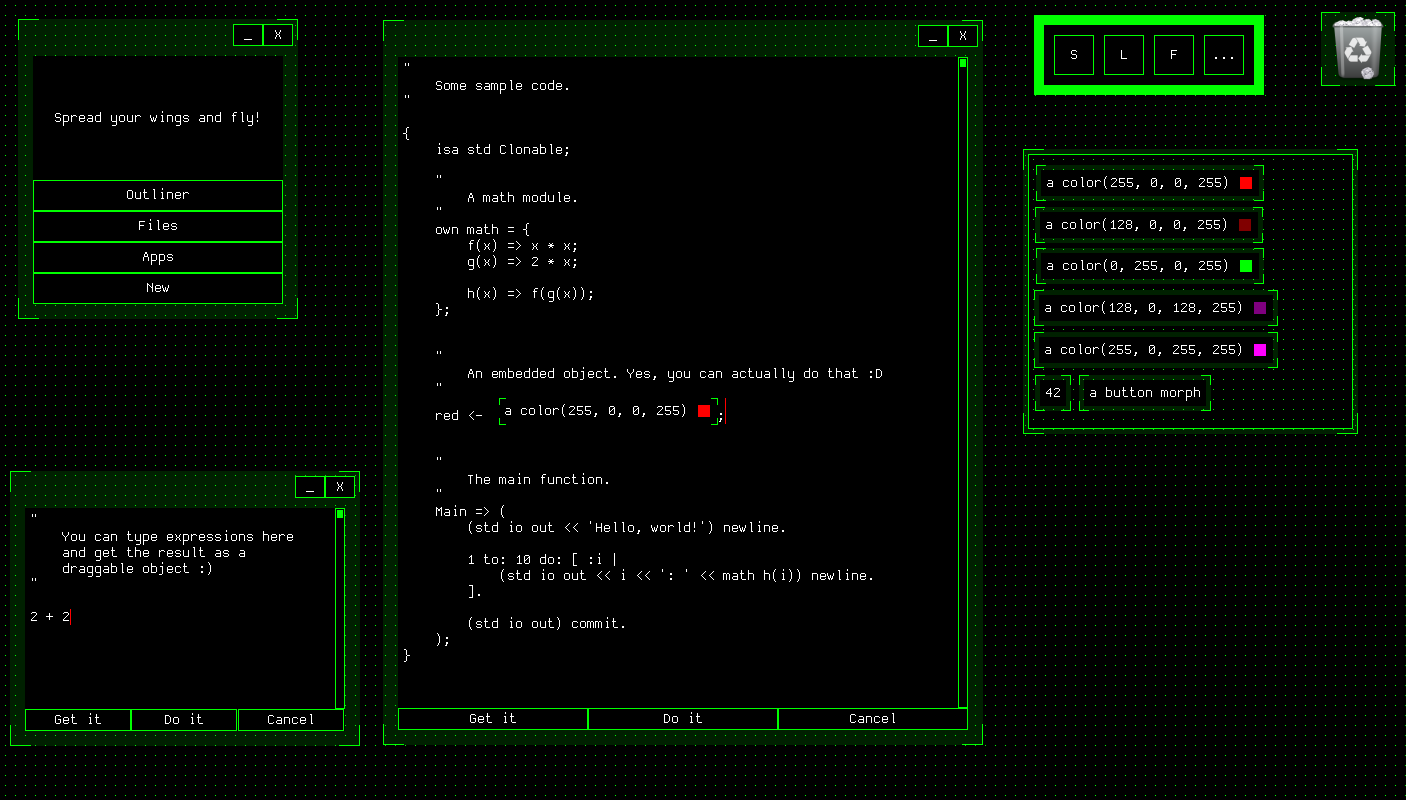Minimize the launcher menu window

(248, 35)
